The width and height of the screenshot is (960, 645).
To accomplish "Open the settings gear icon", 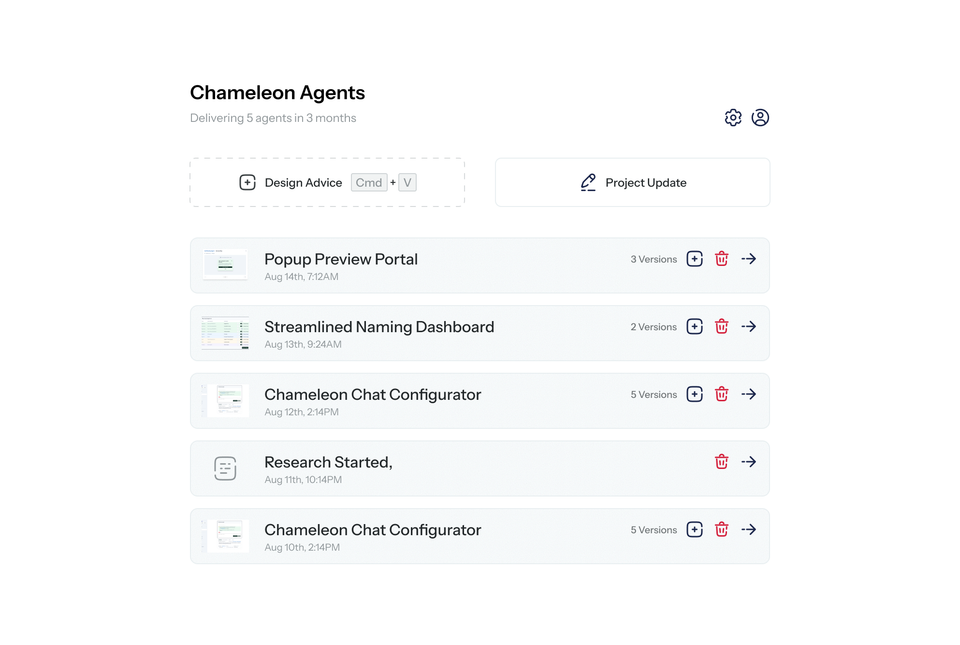I will point(733,117).
